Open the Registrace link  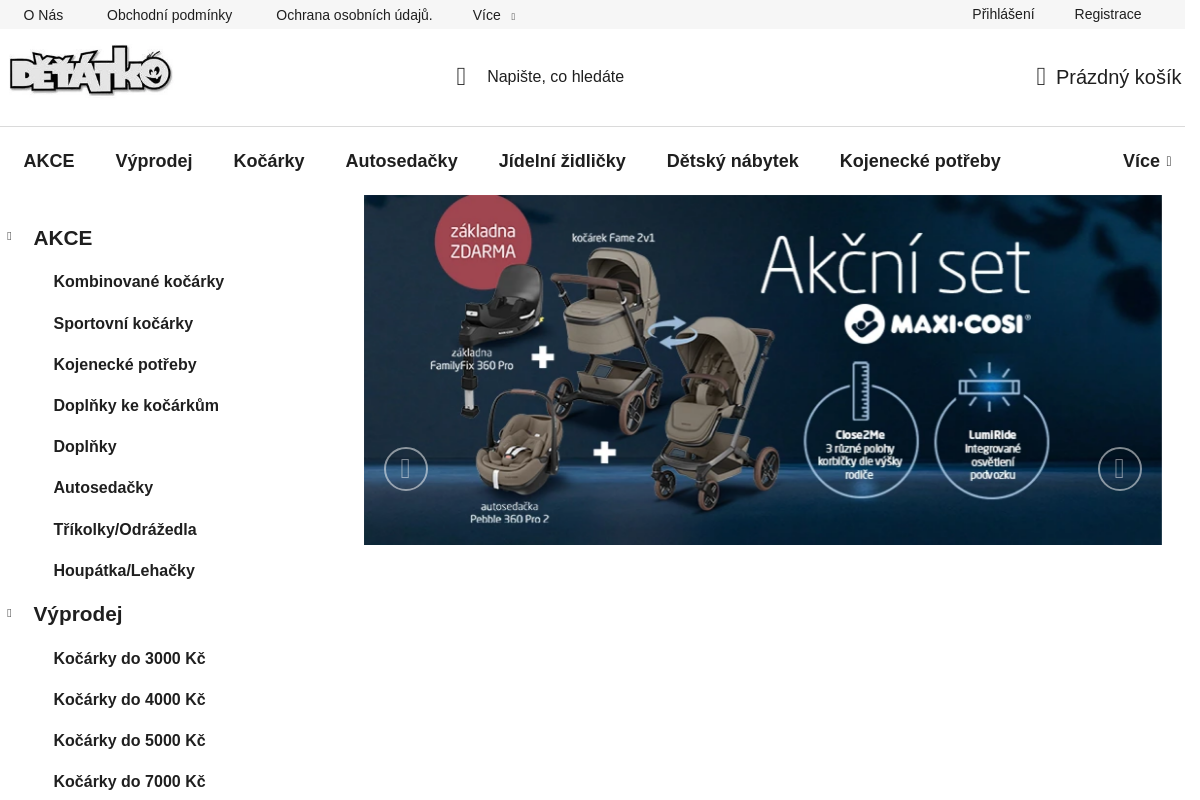coord(1107,14)
